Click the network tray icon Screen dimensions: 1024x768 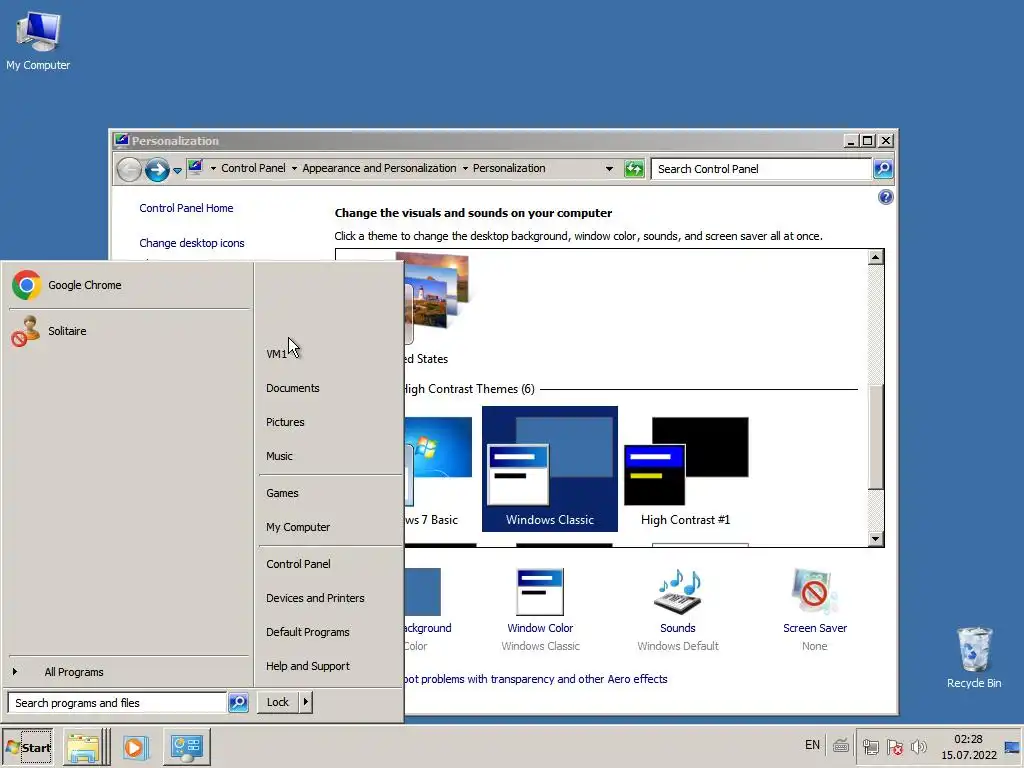(871, 746)
